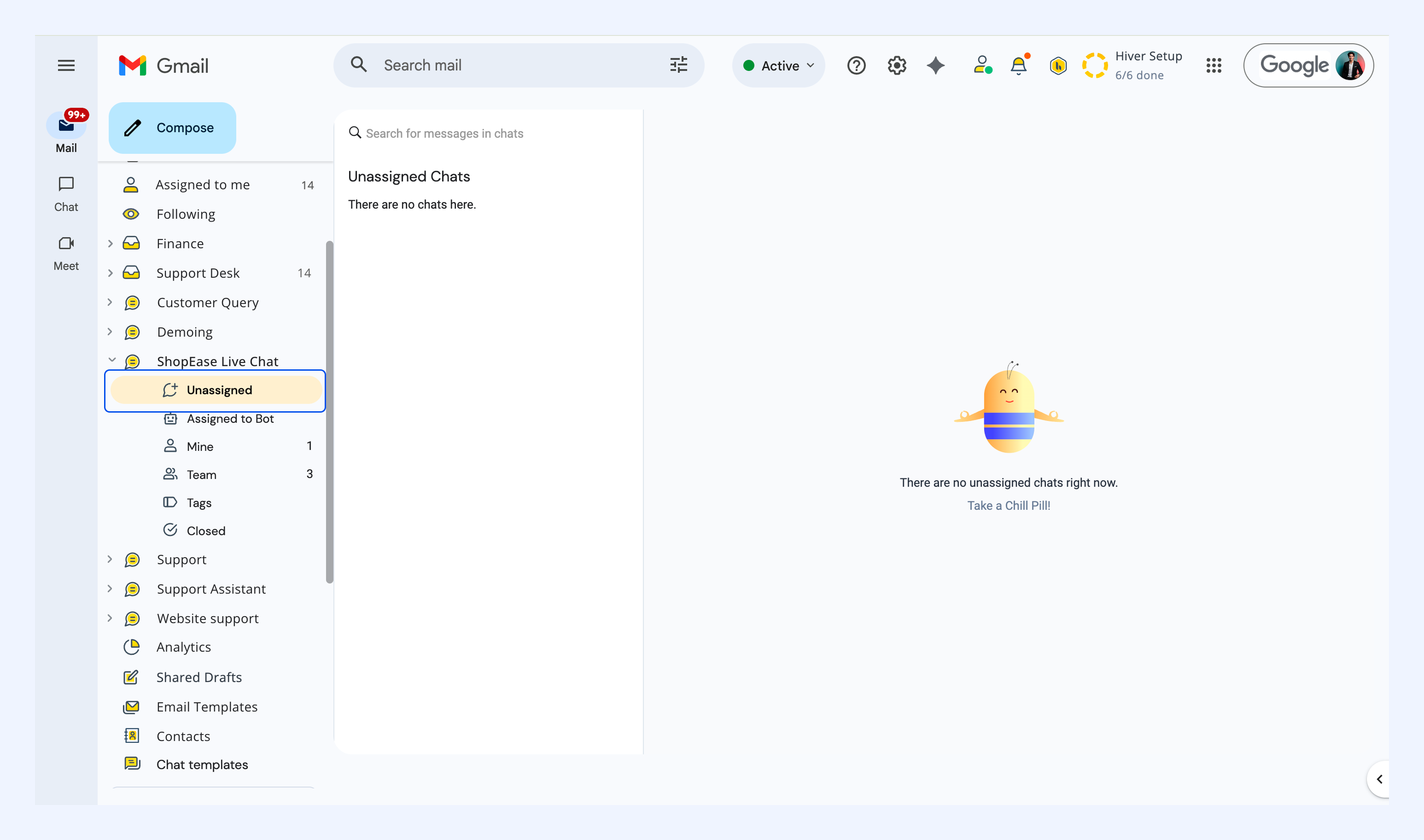Viewport: 1424px width, 840px height.
Task: Open Assigned to me list
Action: pyautogui.click(x=203, y=185)
